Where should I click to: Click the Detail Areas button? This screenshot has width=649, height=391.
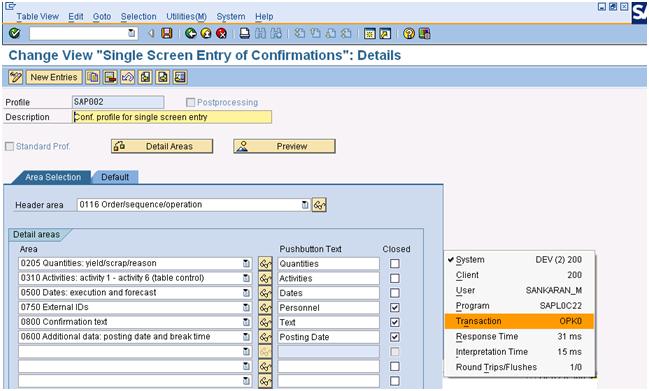coord(162,146)
